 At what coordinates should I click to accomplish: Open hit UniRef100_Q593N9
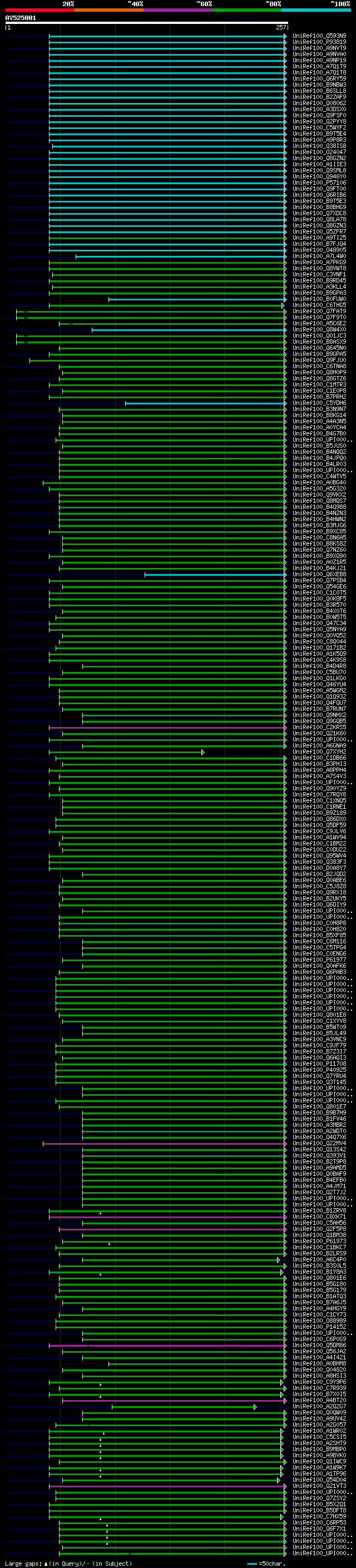319,36
